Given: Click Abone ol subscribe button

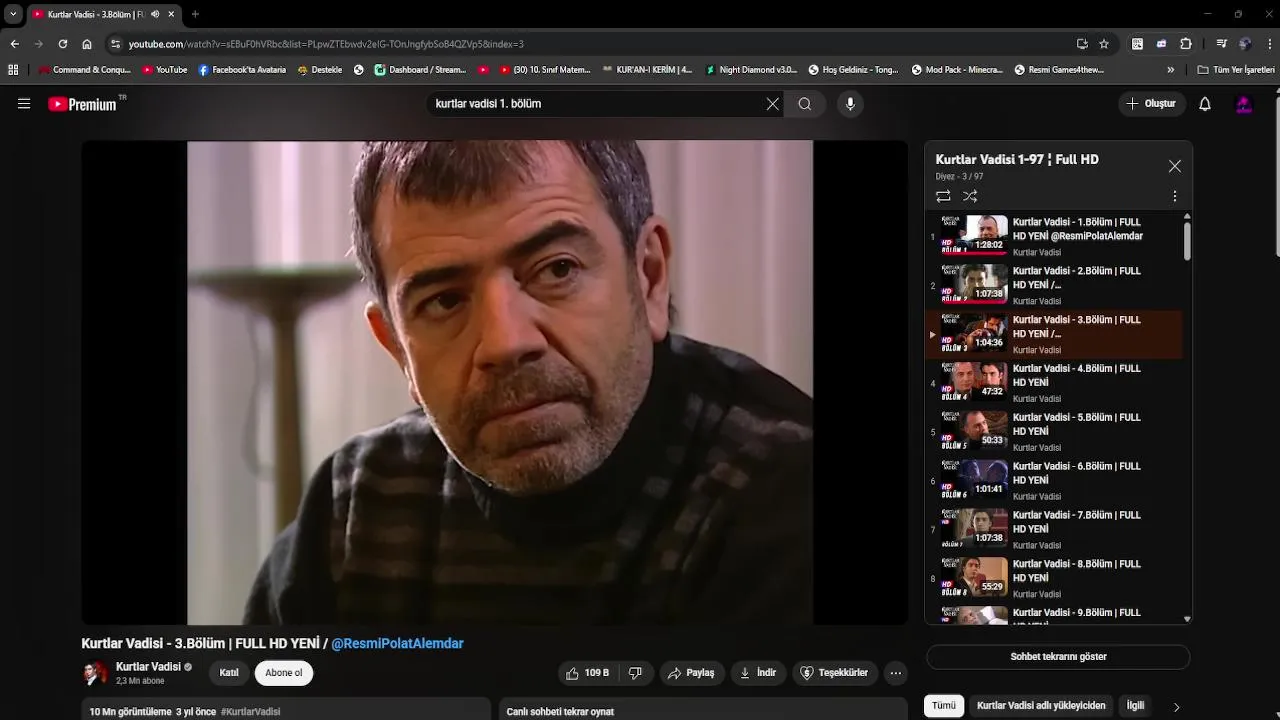Looking at the screenshot, I should [284, 673].
